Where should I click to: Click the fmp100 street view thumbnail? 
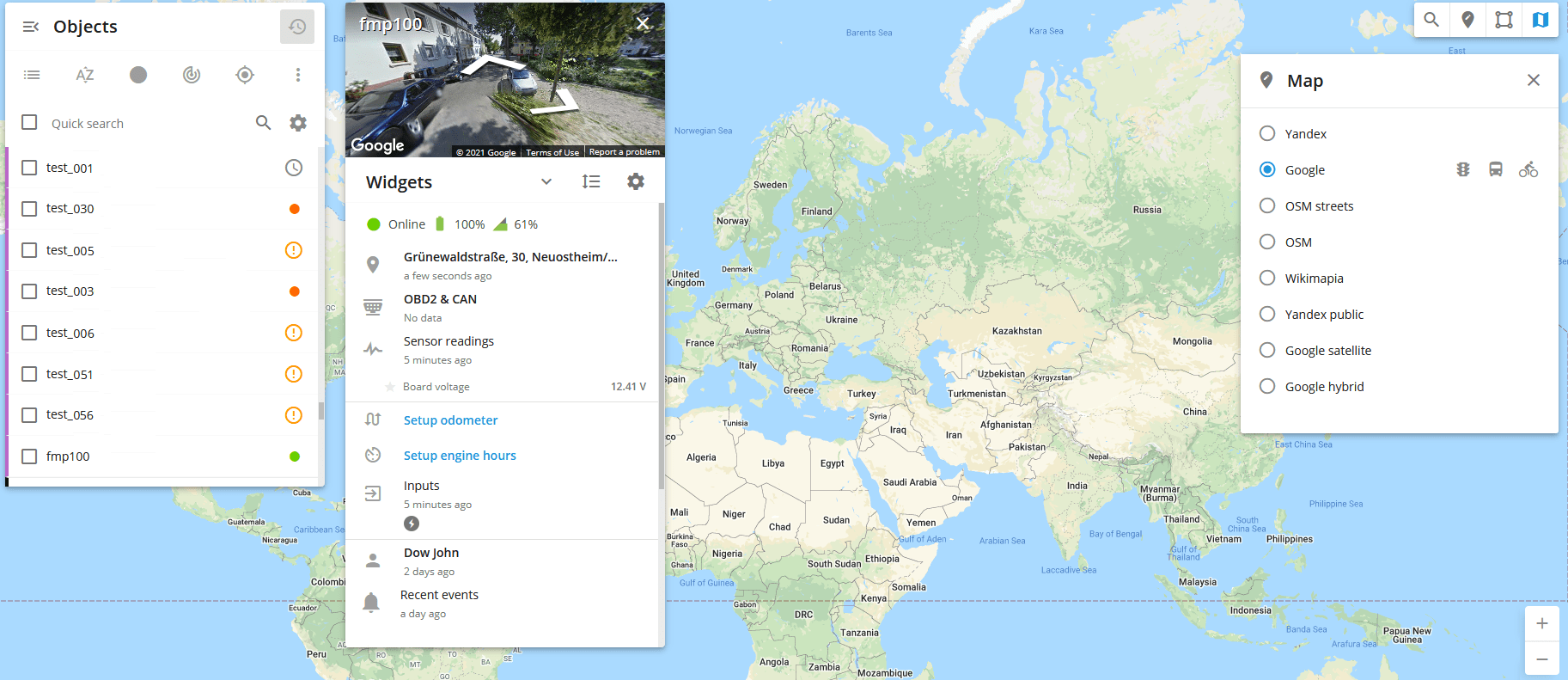tap(505, 80)
